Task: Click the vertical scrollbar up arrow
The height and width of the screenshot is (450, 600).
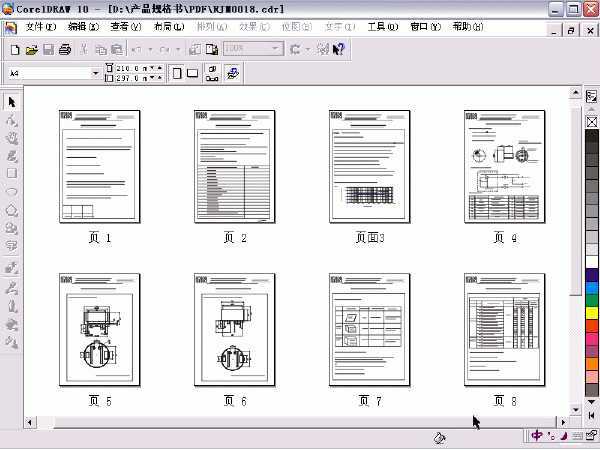Action: tap(576, 93)
